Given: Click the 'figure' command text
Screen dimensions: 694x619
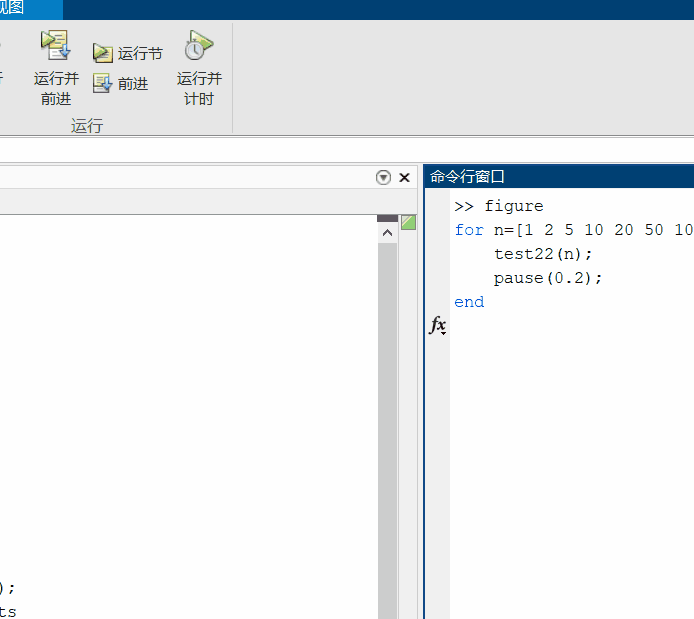Looking at the screenshot, I should coord(514,206).
